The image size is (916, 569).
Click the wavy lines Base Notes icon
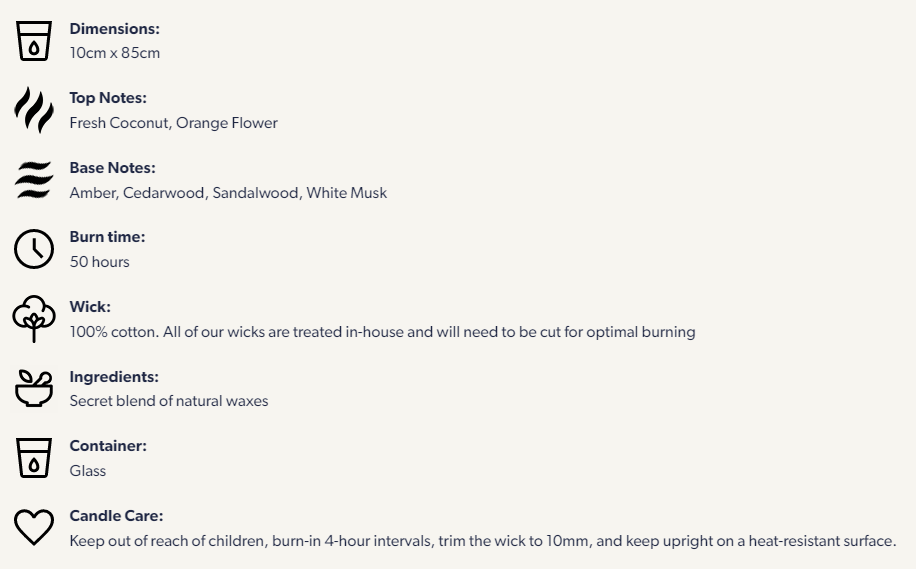click(34, 180)
